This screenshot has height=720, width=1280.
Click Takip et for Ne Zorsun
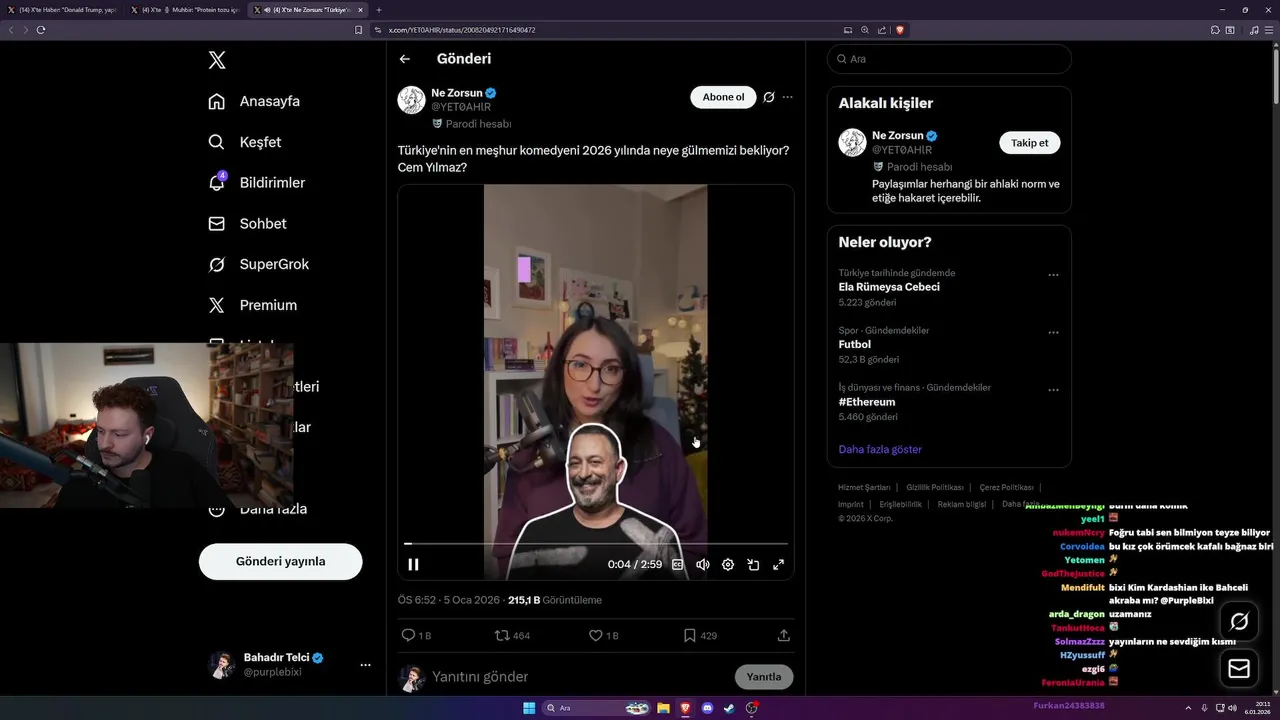1029,143
